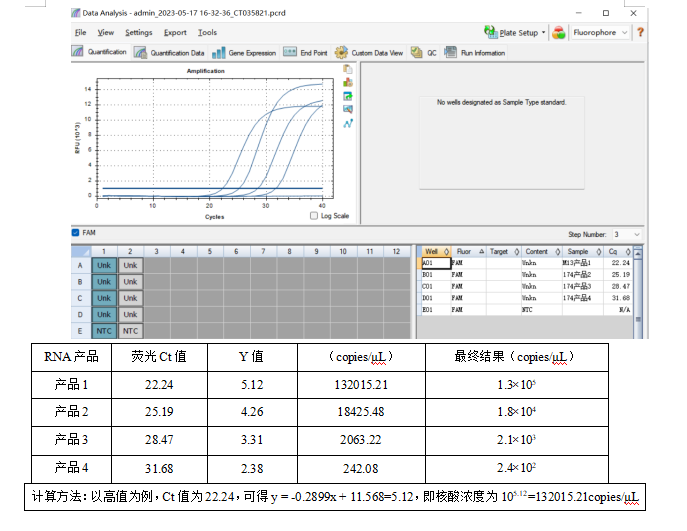The image size is (687, 531).
Task: Select well B1 Unk in plate
Action: tap(104, 282)
